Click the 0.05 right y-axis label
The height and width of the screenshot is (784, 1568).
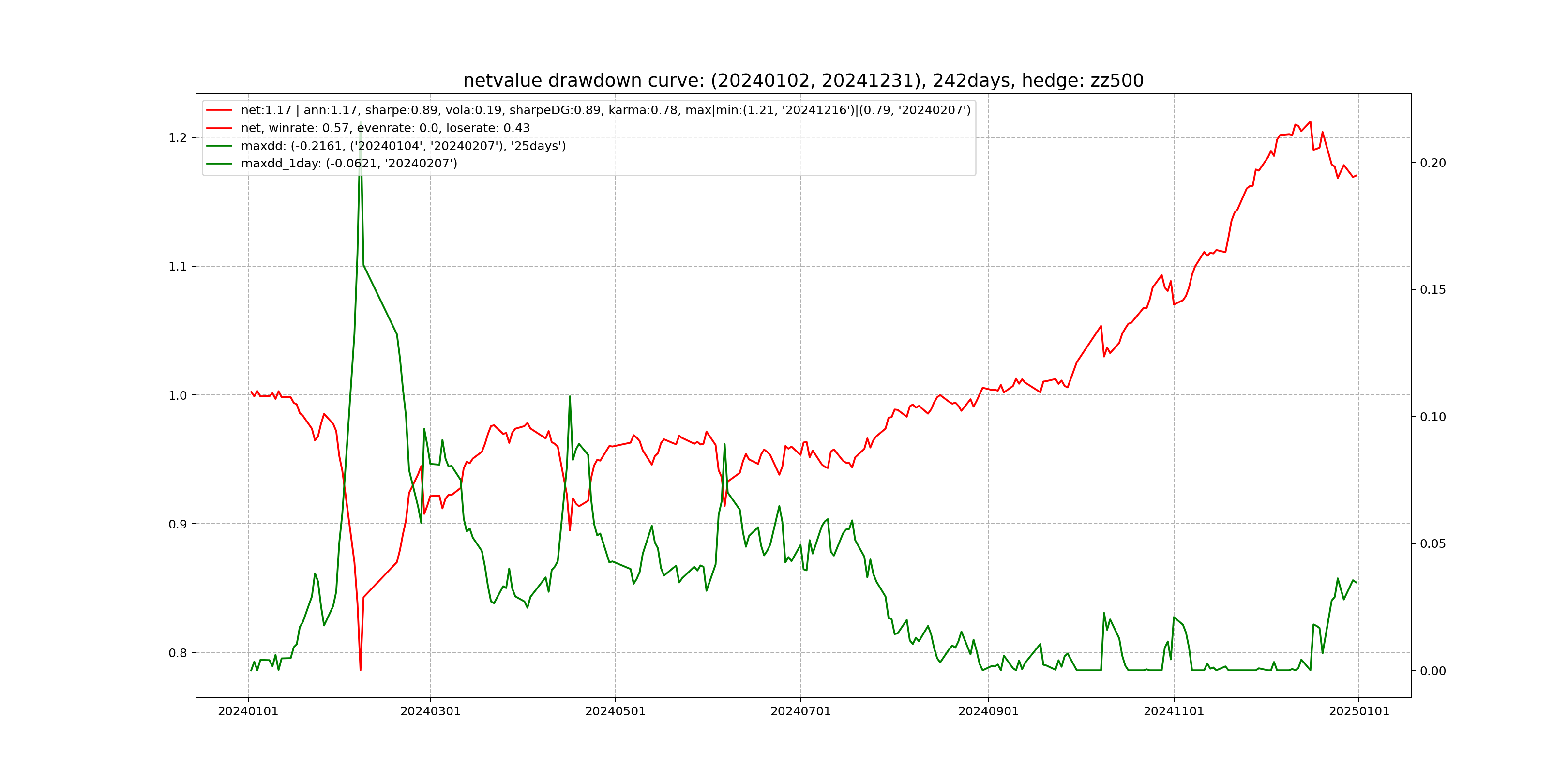(1433, 543)
